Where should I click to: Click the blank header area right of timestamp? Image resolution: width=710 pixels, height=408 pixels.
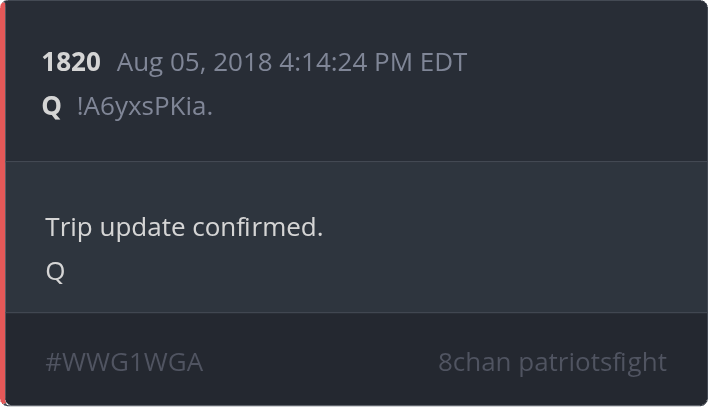580,62
